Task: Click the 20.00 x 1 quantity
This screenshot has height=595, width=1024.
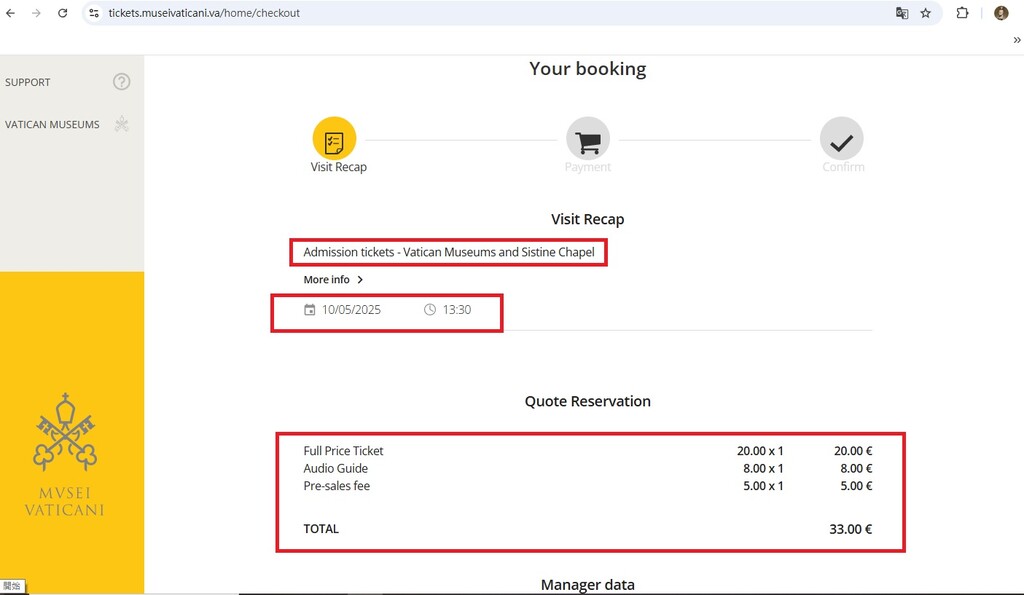Action: (x=760, y=451)
